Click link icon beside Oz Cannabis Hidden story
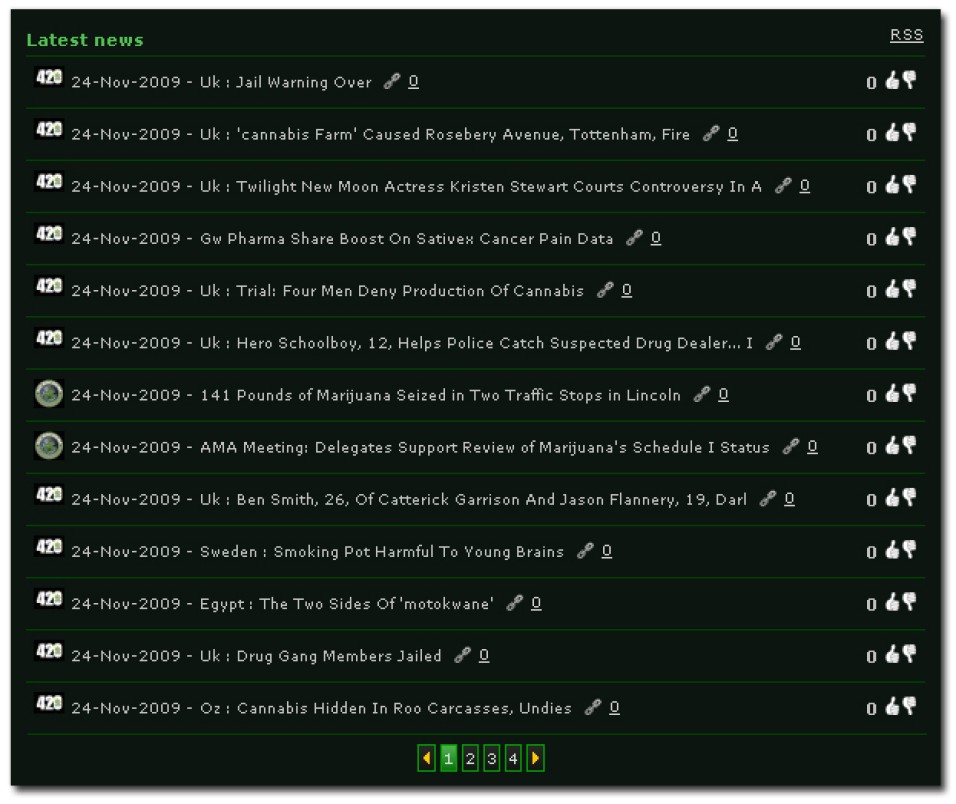Screen dimensions: 956x804 tap(593, 707)
